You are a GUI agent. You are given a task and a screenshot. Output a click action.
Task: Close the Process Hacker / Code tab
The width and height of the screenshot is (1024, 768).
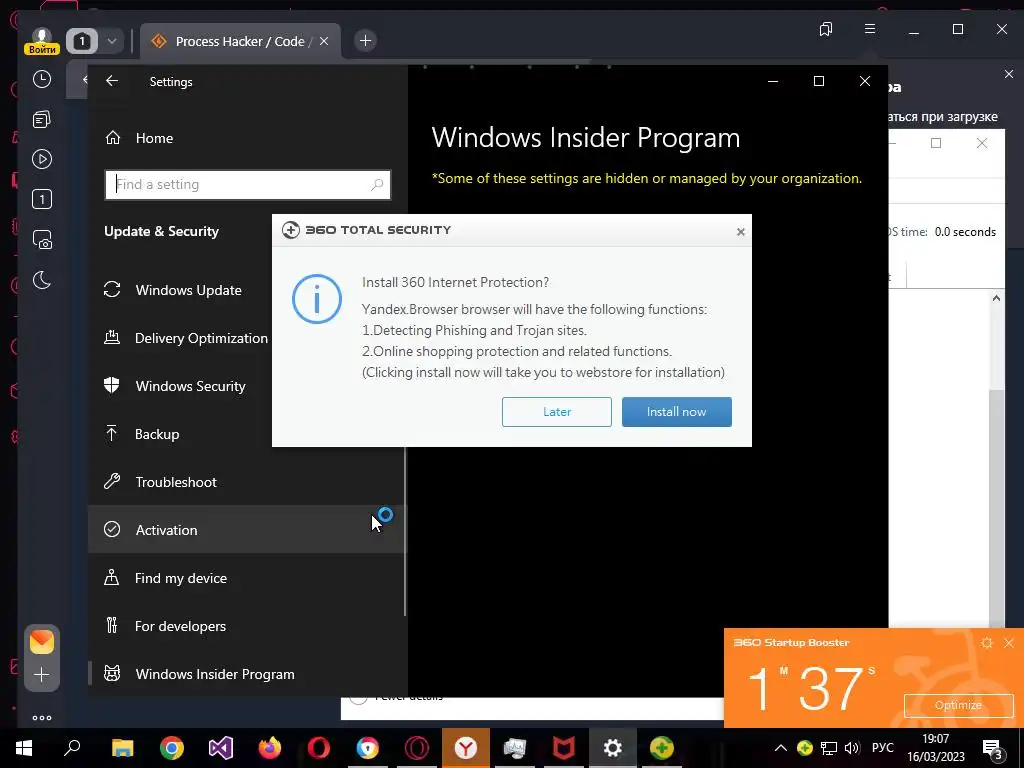(x=324, y=41)
